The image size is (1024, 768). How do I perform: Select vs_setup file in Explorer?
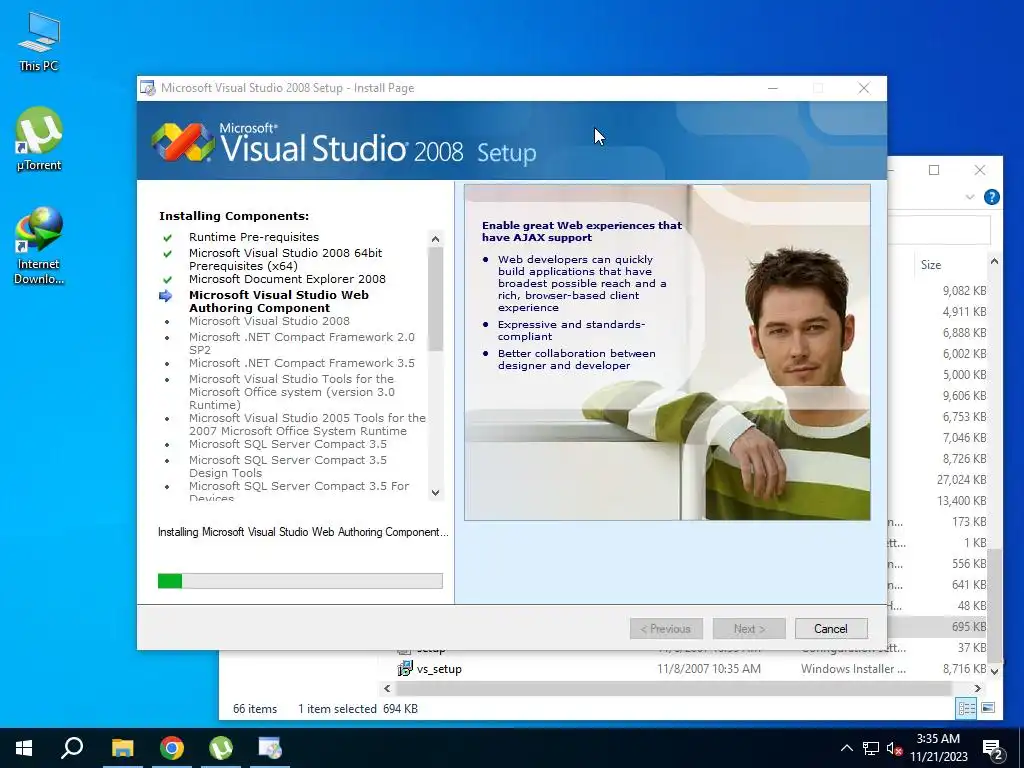(439, 669)
